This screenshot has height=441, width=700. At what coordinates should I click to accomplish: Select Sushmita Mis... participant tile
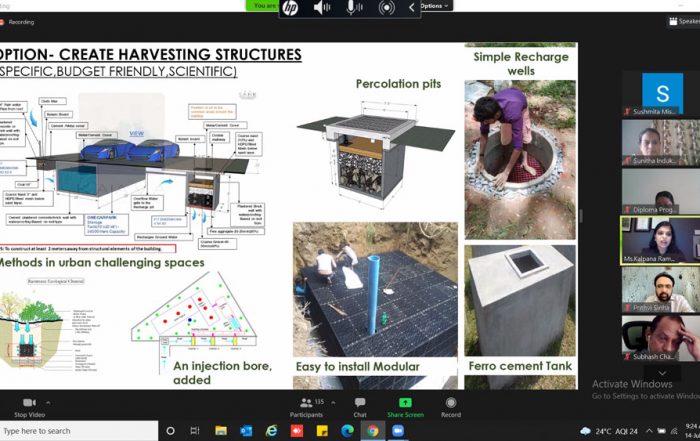(661, 94)
